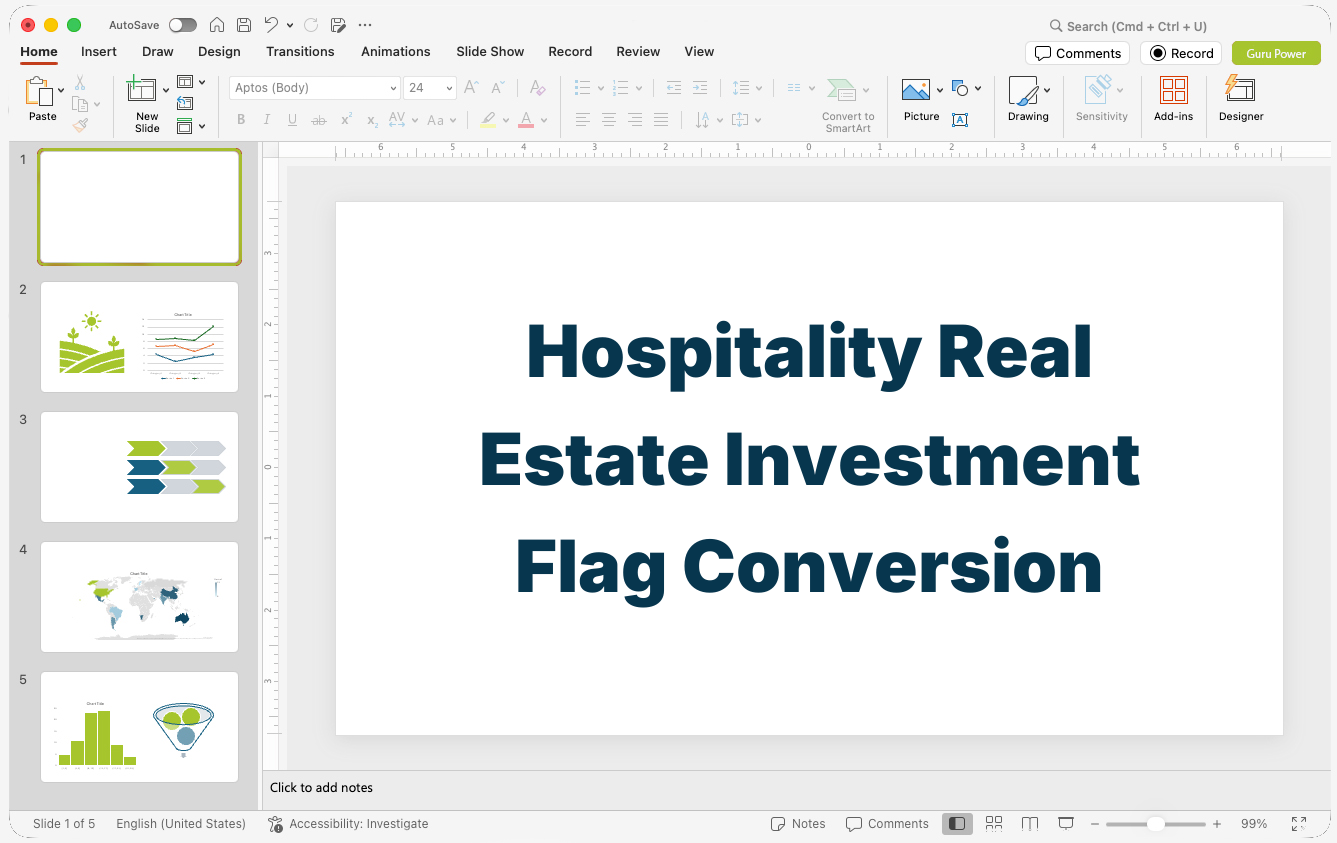Click the Center alignment icon

point(609,120)
